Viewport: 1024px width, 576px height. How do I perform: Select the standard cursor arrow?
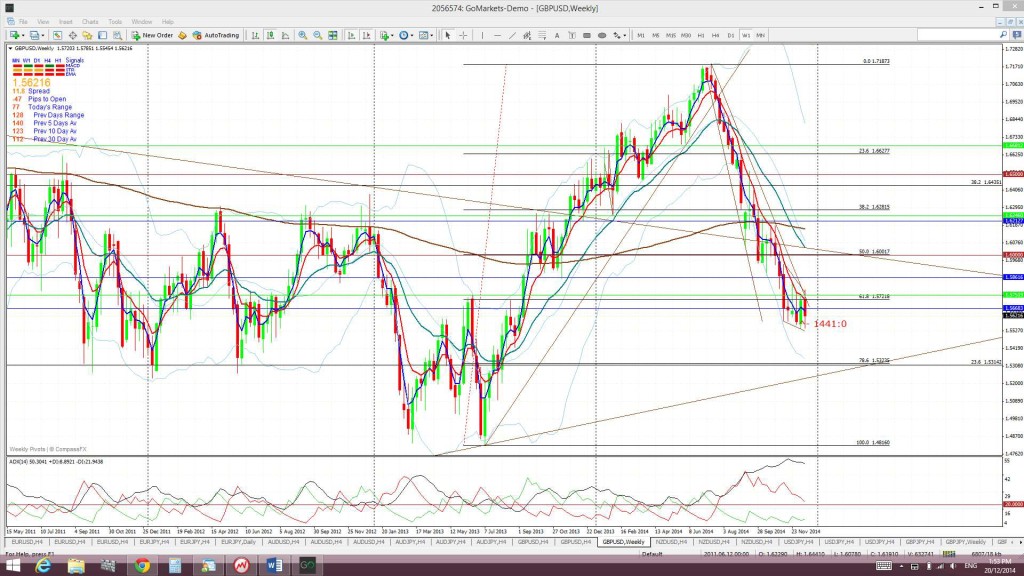(447, 35)
